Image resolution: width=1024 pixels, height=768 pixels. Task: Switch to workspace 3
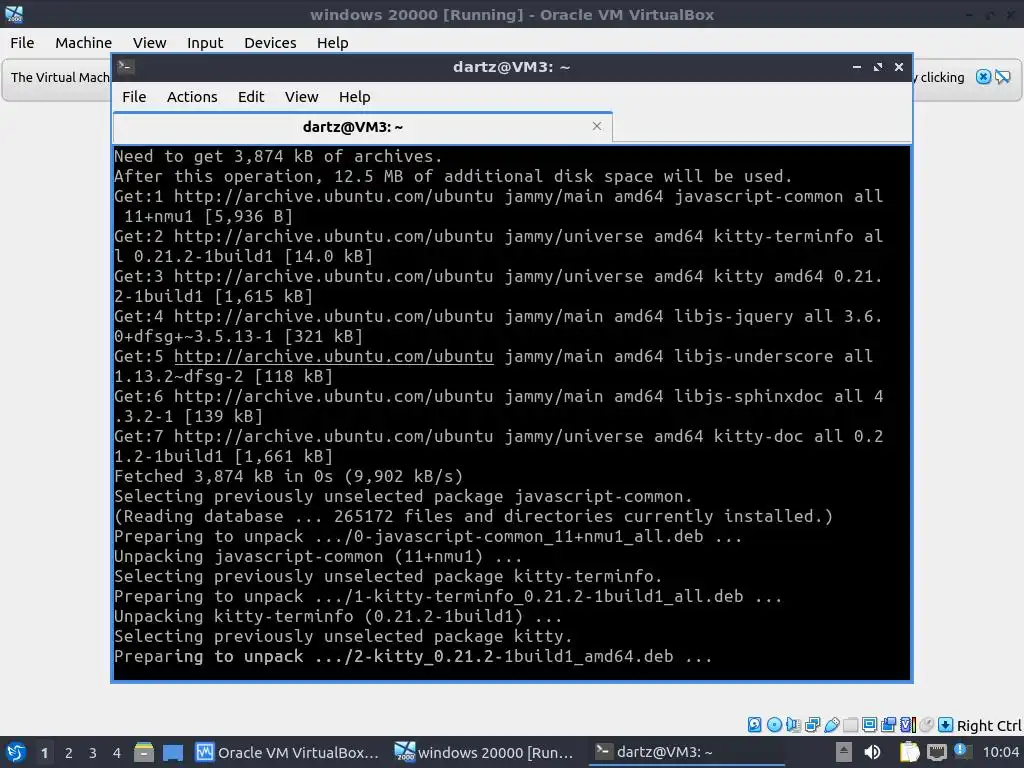coord(93,753)
